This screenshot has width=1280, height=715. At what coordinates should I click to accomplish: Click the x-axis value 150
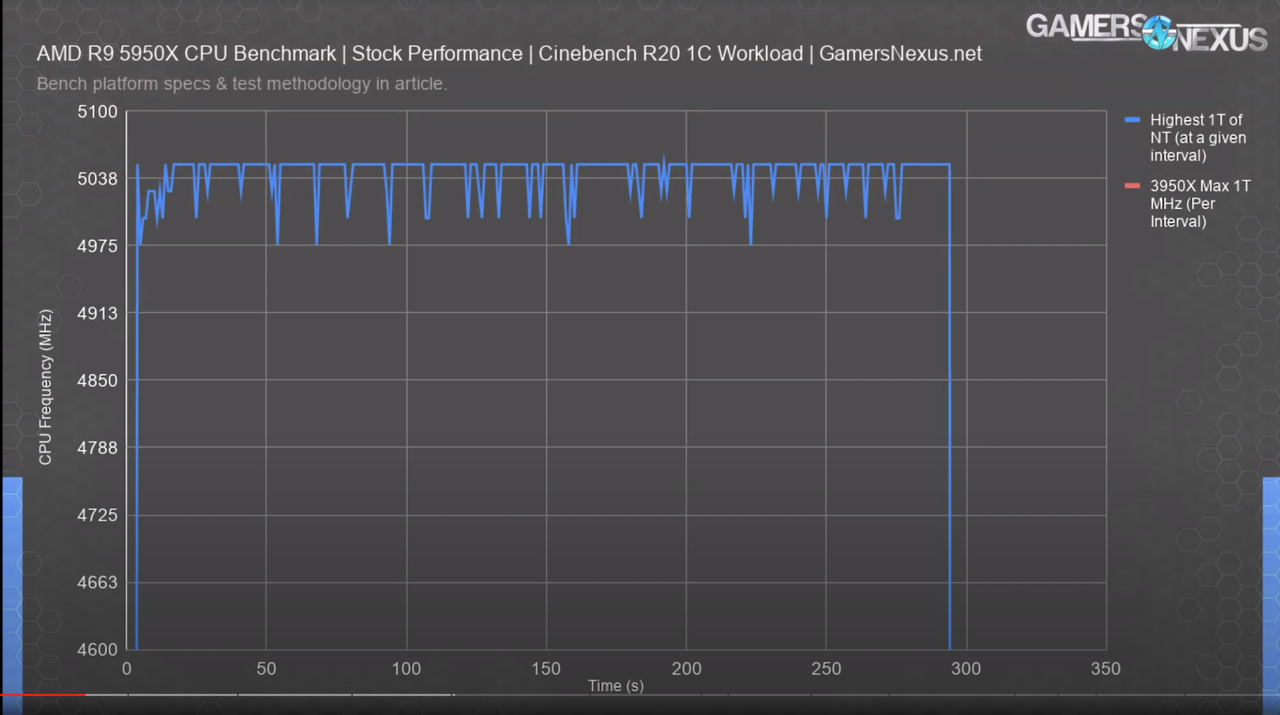(x=546, y=668)
